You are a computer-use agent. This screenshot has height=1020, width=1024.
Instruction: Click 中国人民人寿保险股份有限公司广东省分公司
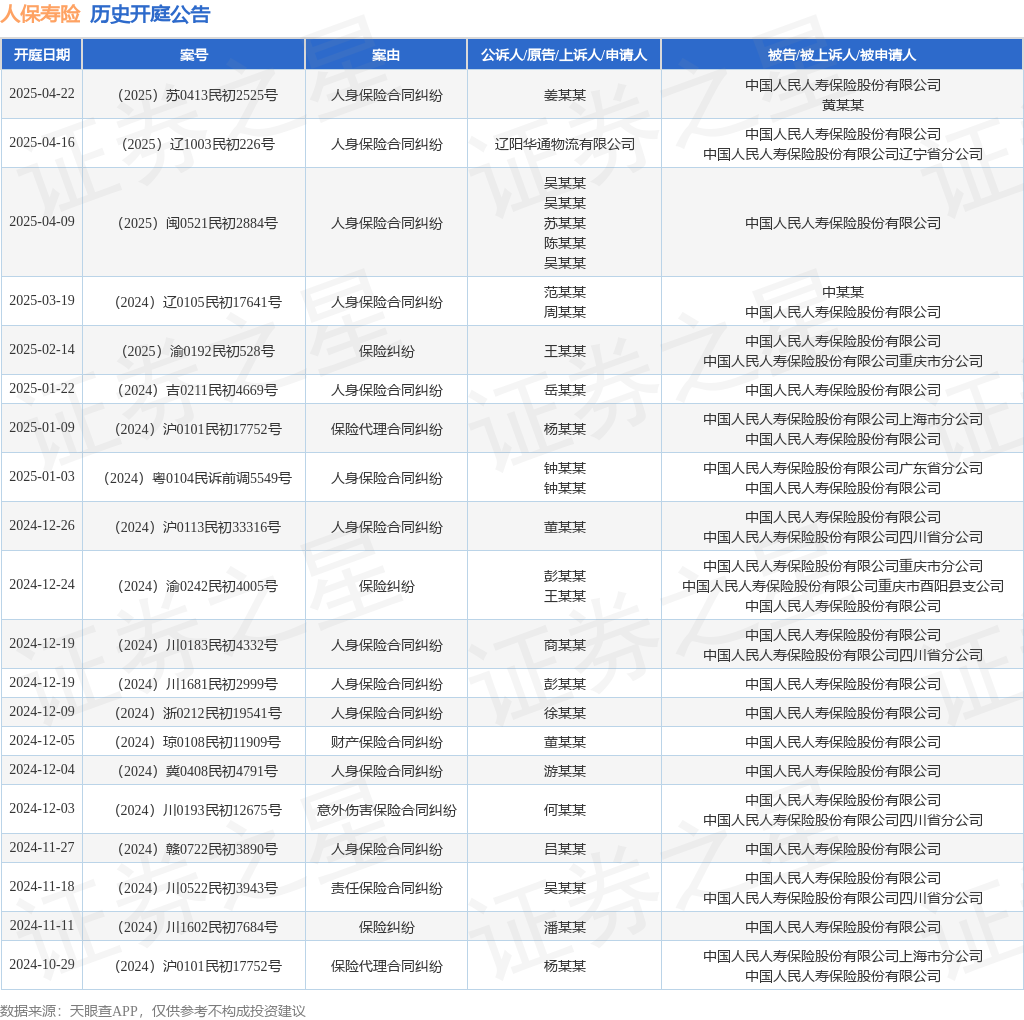point(843,468)
